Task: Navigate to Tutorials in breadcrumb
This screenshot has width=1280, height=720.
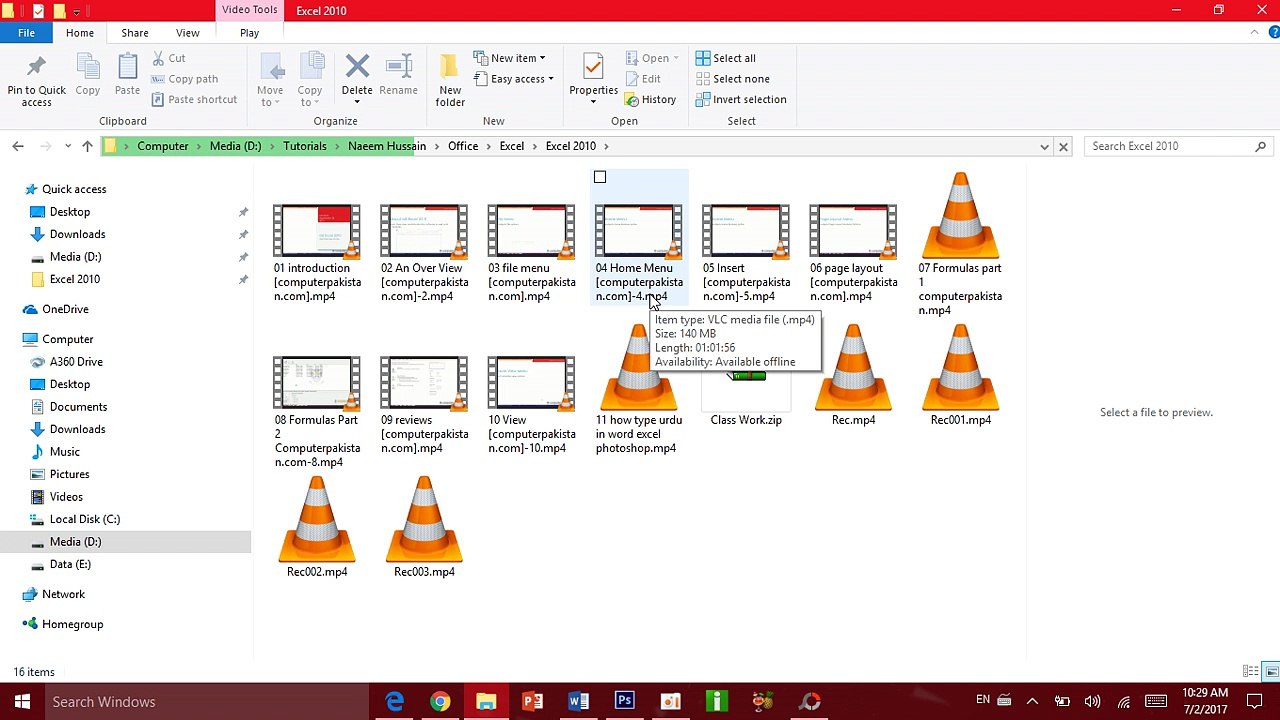Action: coord(304,146)
